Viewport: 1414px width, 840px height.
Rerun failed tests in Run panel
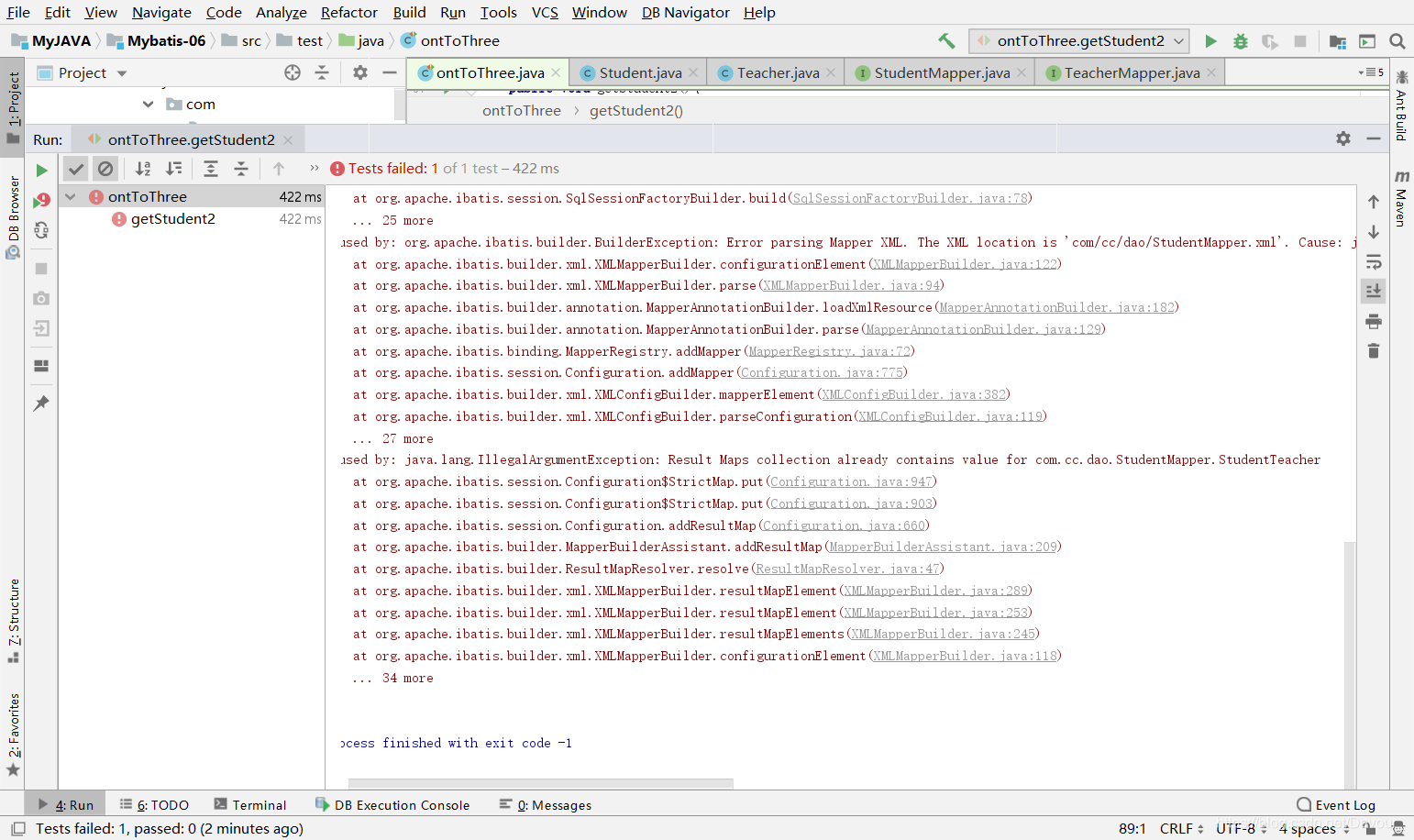pyautogui.click(x=41, y=200)
